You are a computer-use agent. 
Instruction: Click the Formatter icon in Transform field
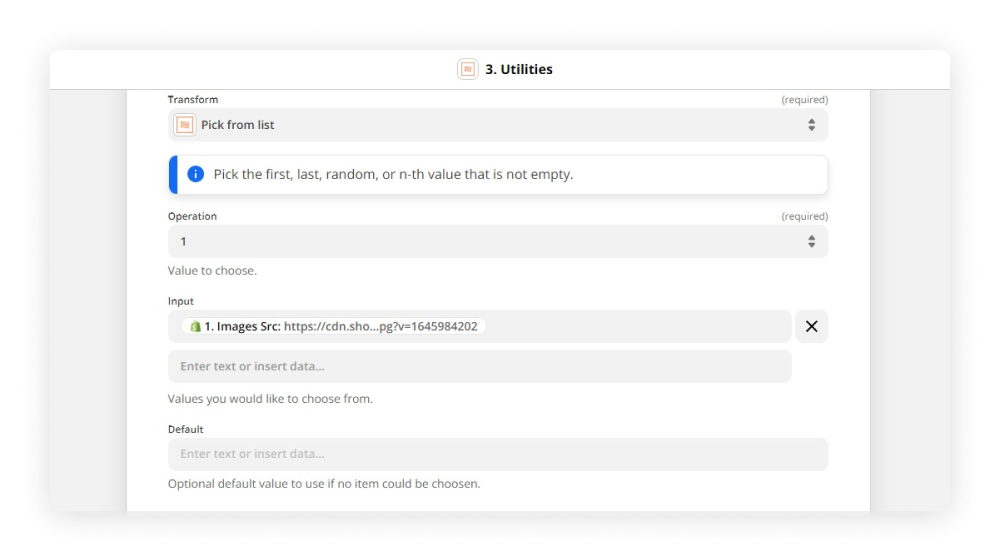[184, 125]
